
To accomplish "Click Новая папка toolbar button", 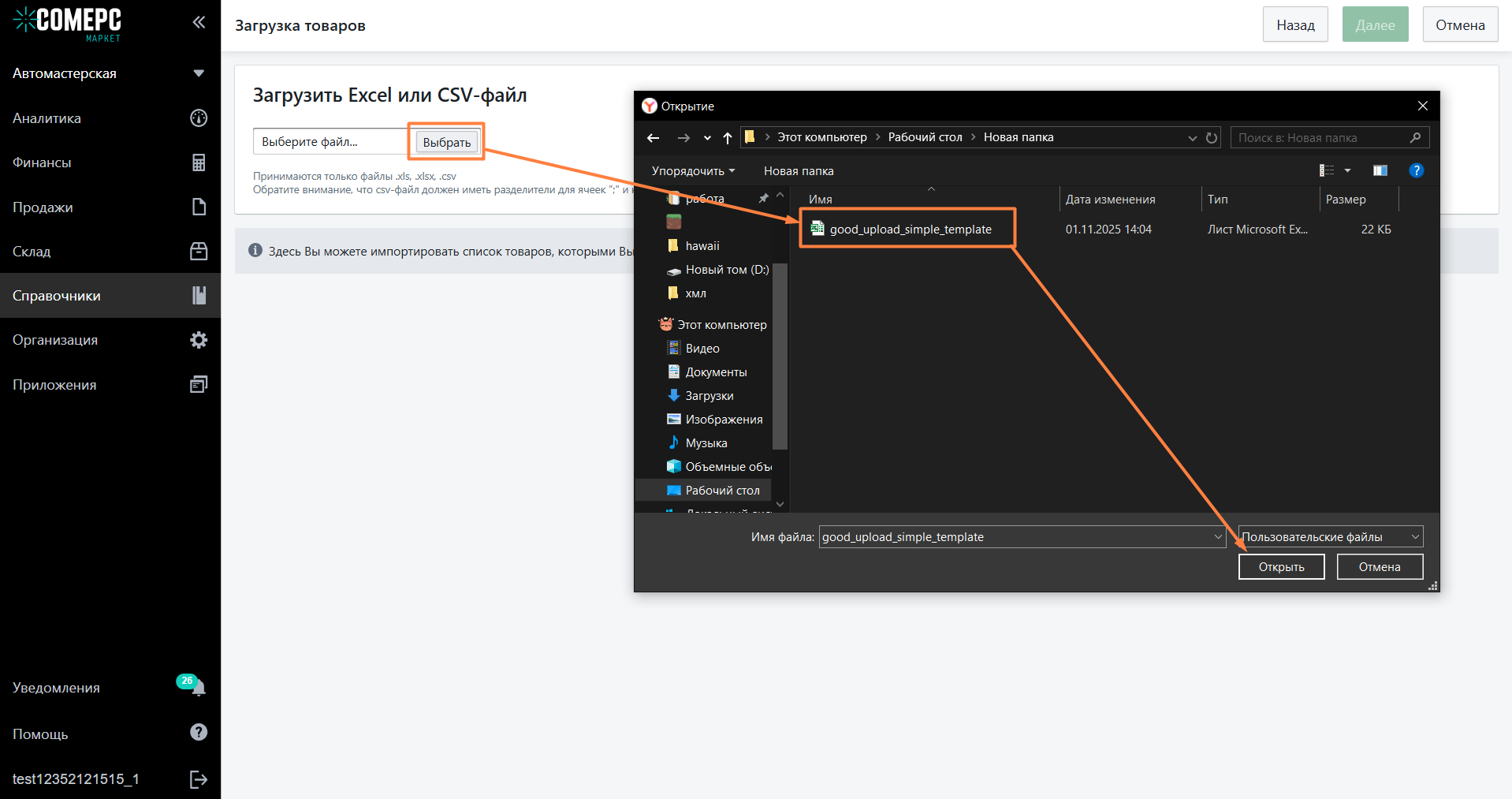I will tap(799, 171).
